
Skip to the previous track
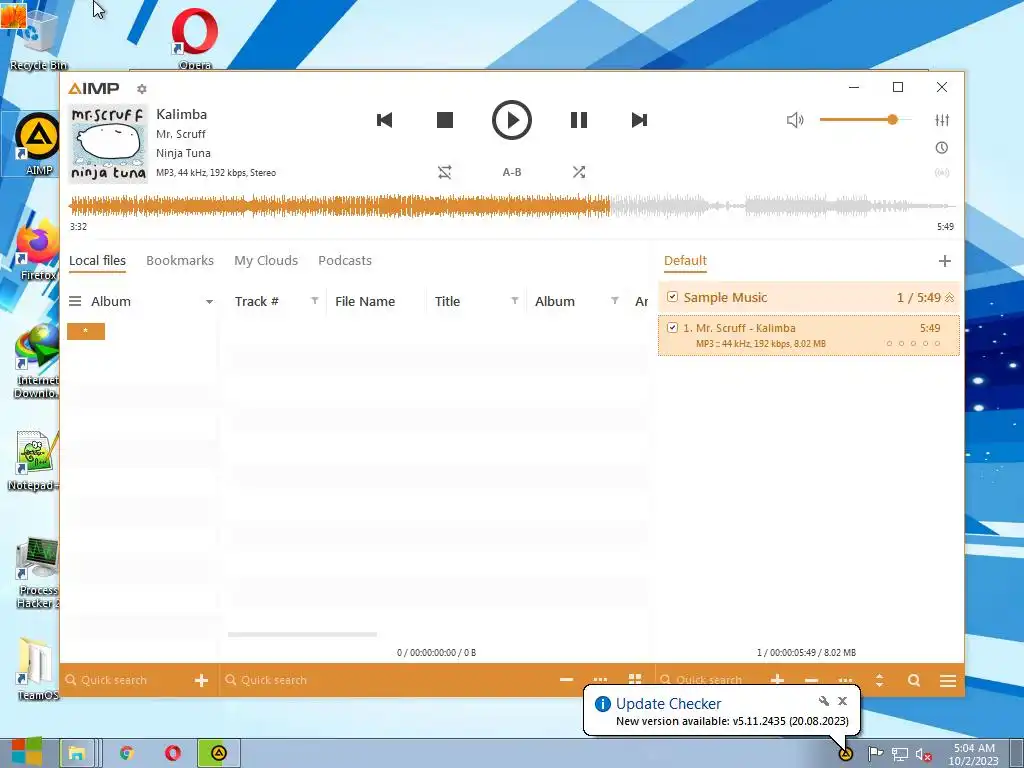[x=385, y=120]
